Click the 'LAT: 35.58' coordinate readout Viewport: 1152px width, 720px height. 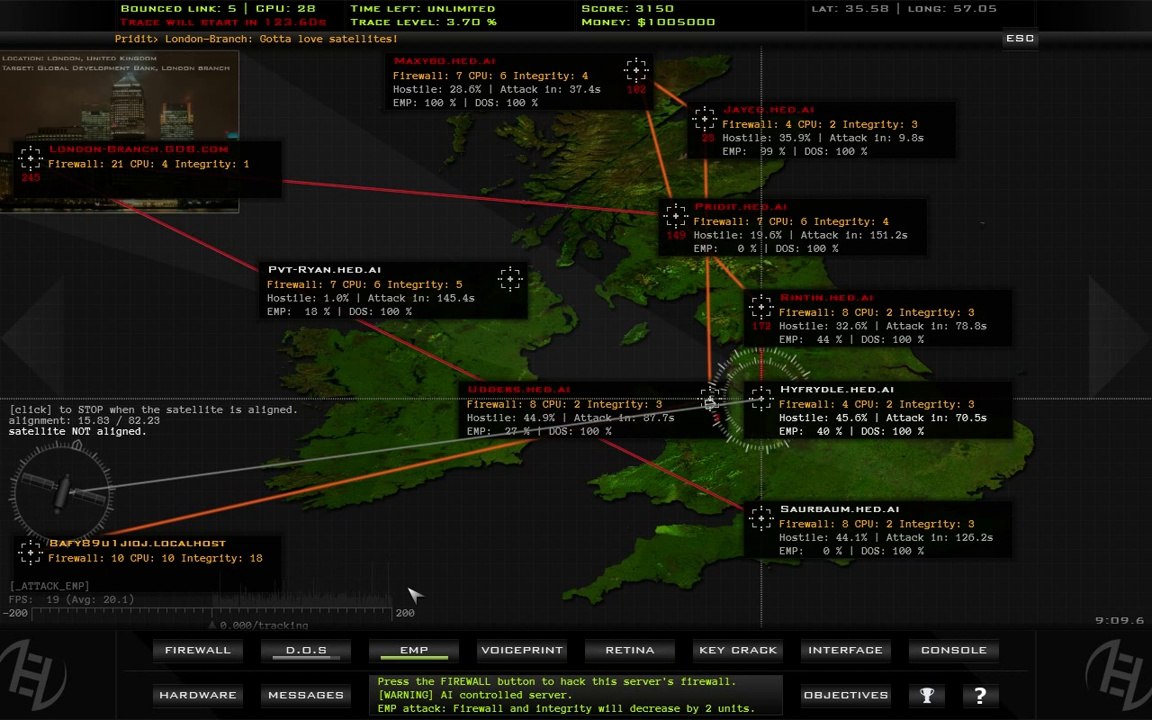850,9
